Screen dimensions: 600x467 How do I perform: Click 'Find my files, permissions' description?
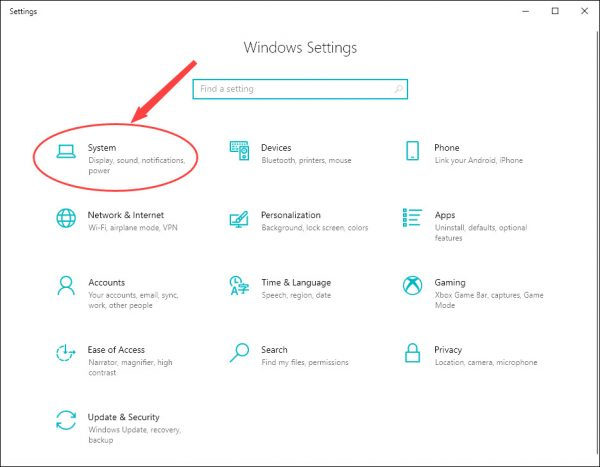click(305, 362)
